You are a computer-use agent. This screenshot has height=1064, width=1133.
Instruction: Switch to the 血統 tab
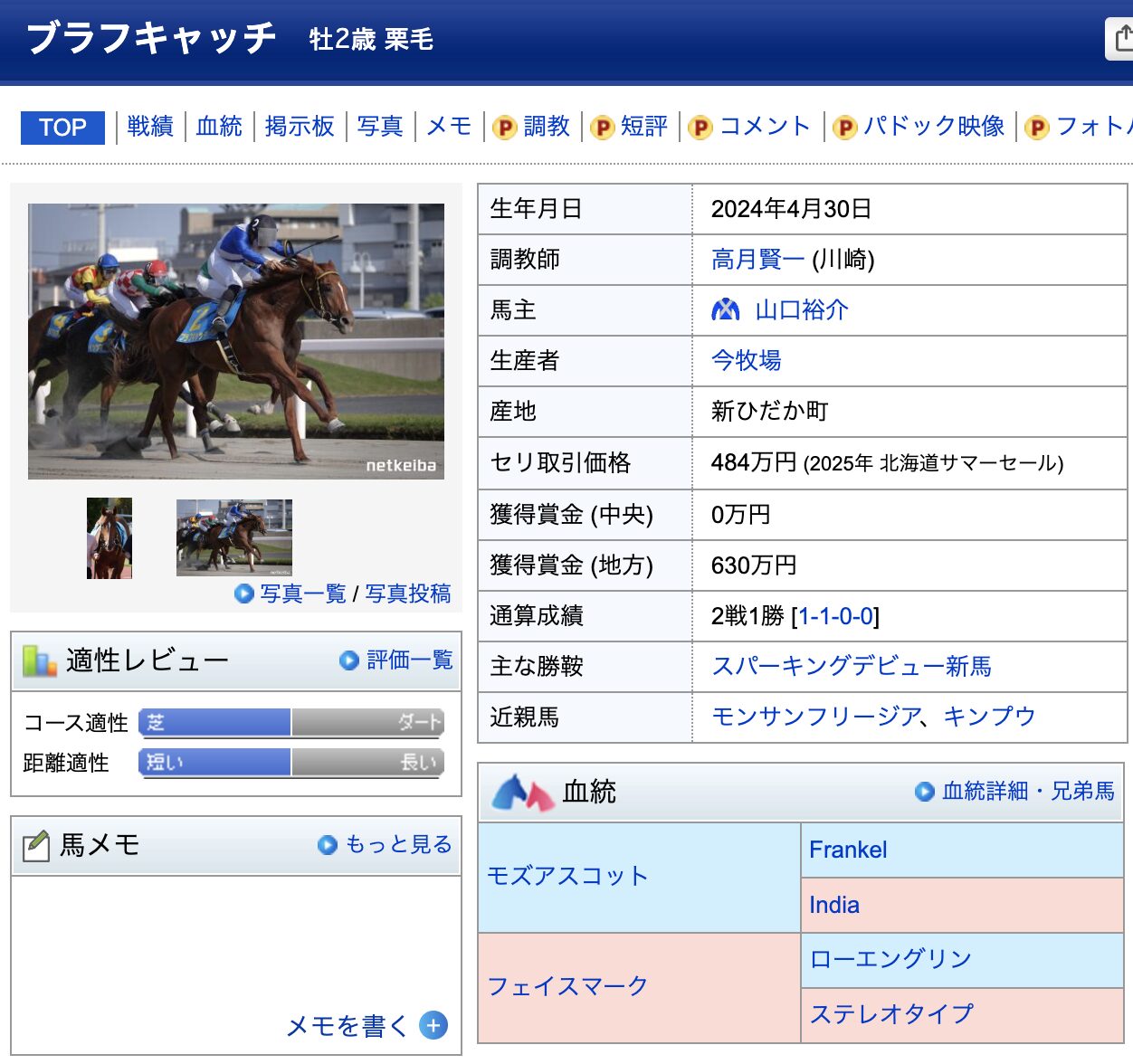point(219,127)
